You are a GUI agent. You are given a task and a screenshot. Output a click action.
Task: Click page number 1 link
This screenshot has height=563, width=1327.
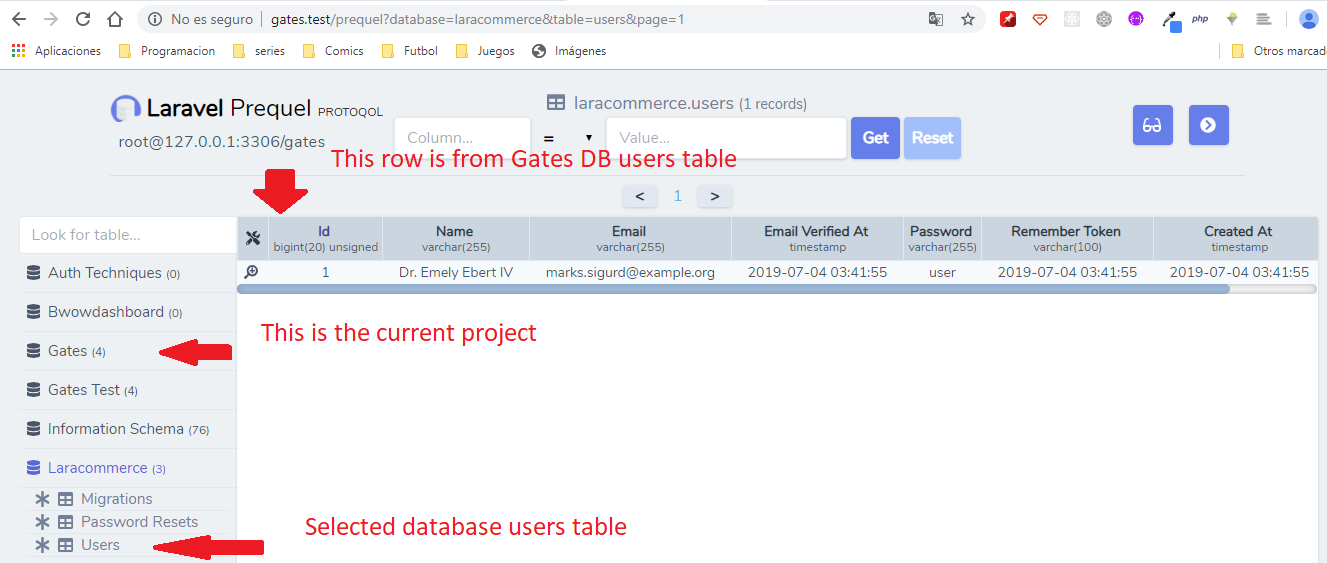pyautogui.click(x=677, y=196)
